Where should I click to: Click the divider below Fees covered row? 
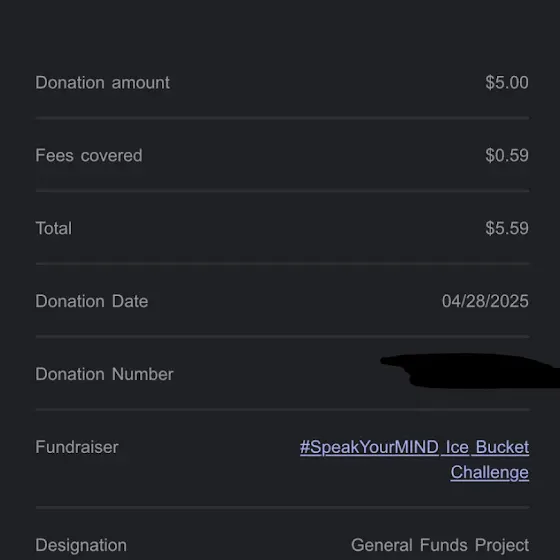point(282,191)
